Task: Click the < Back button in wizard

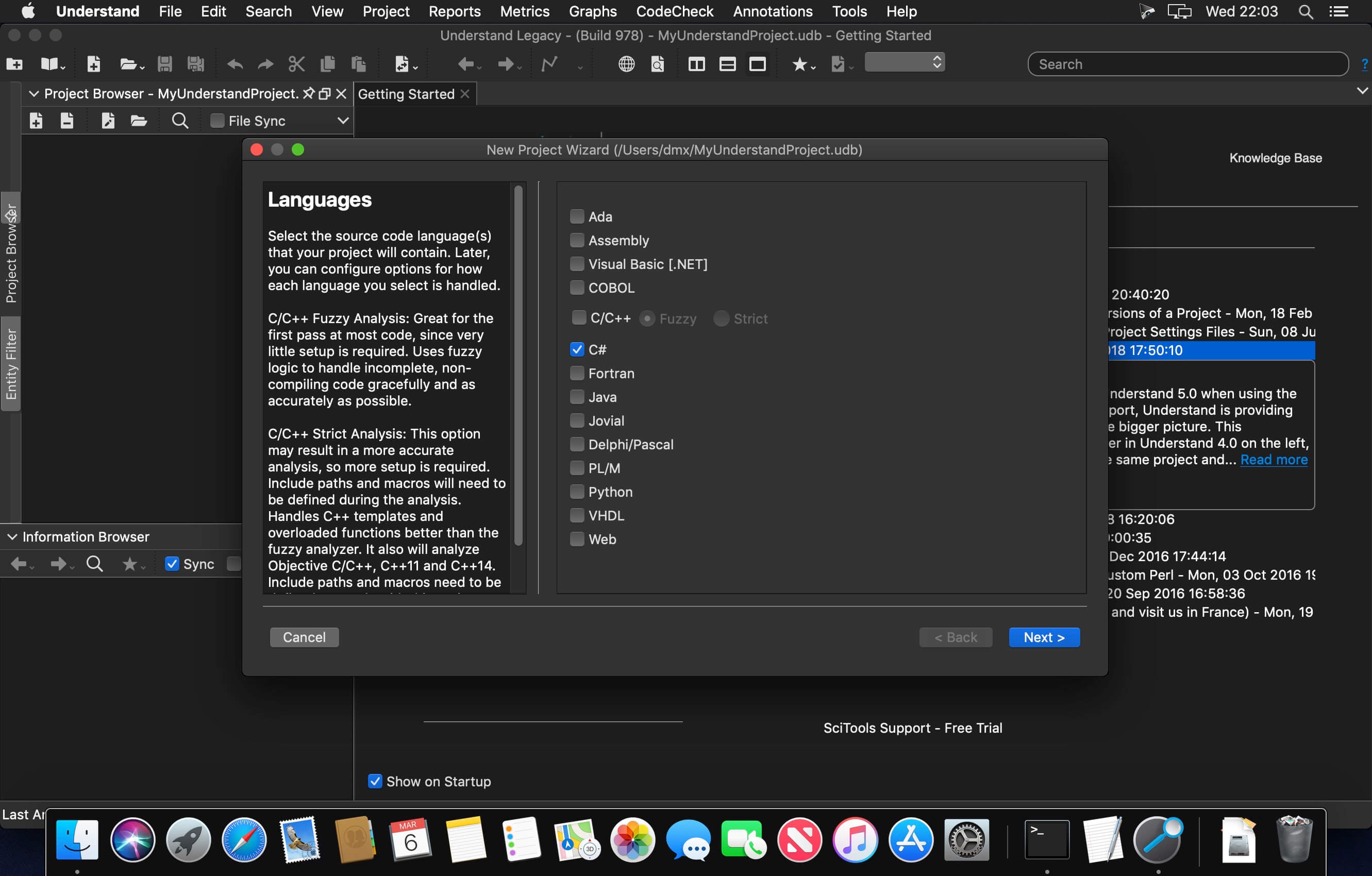Action: [x=956, y=637]
